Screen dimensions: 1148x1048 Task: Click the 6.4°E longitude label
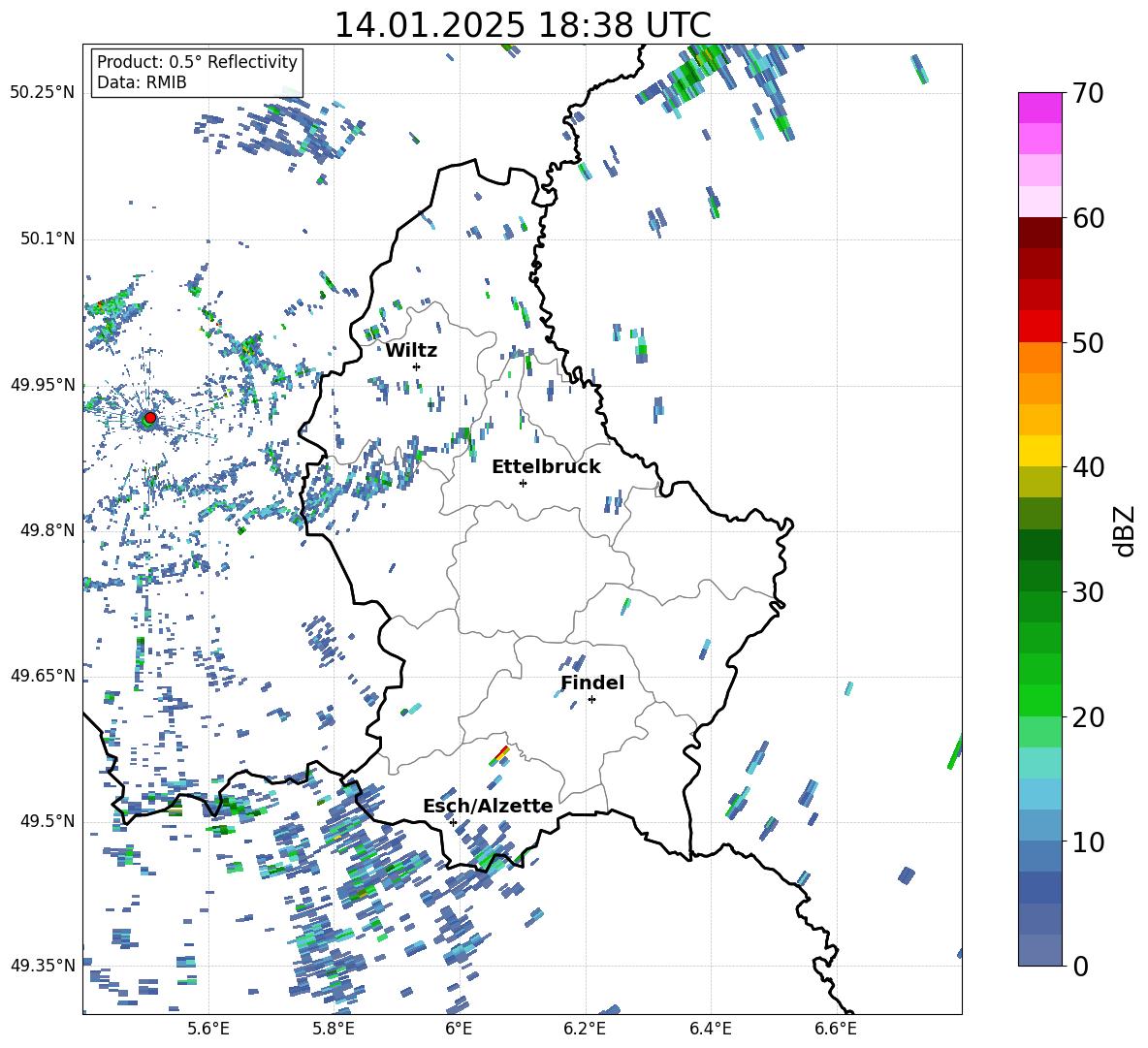coord(711,1030)
